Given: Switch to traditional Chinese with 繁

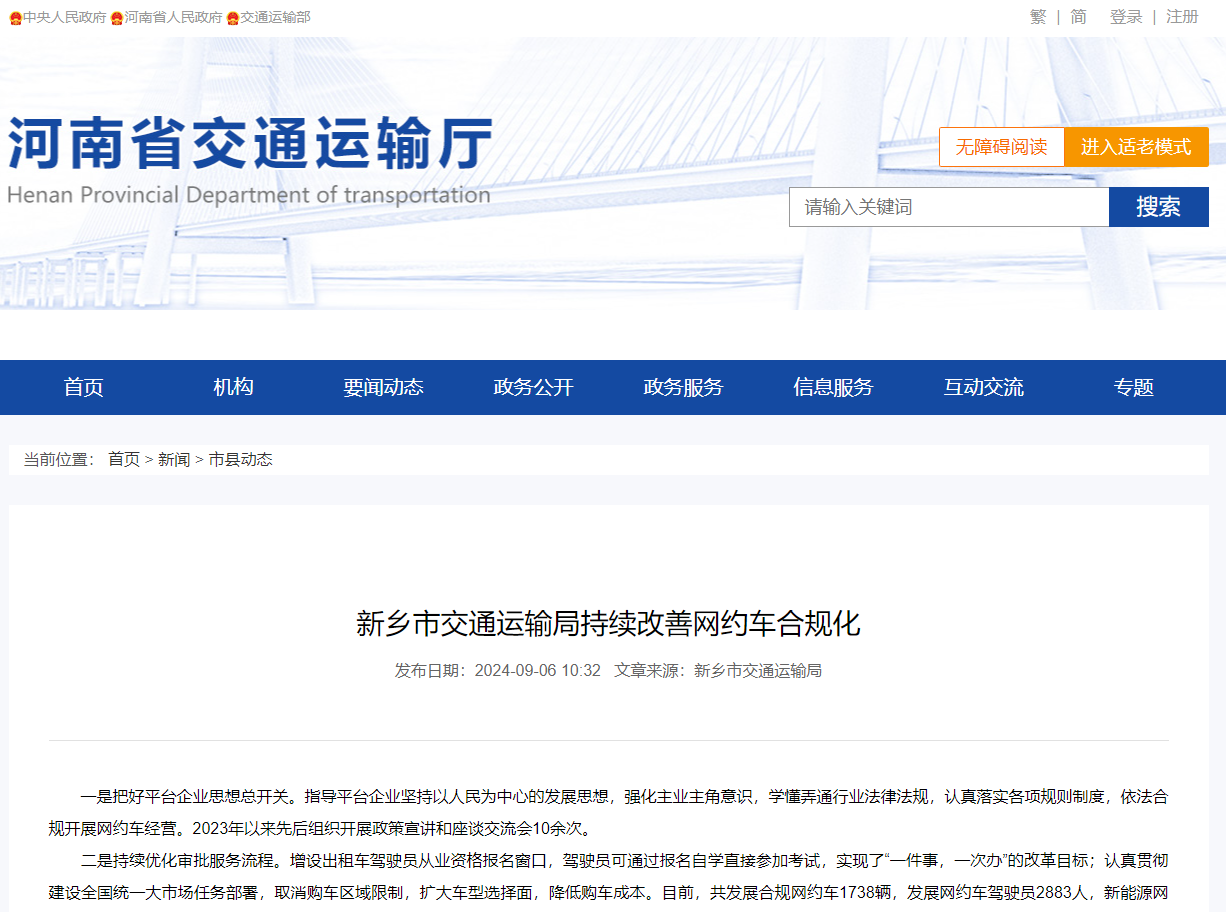Looking at the screenshot, I should pyautogui.click(x=1038, y=17).
